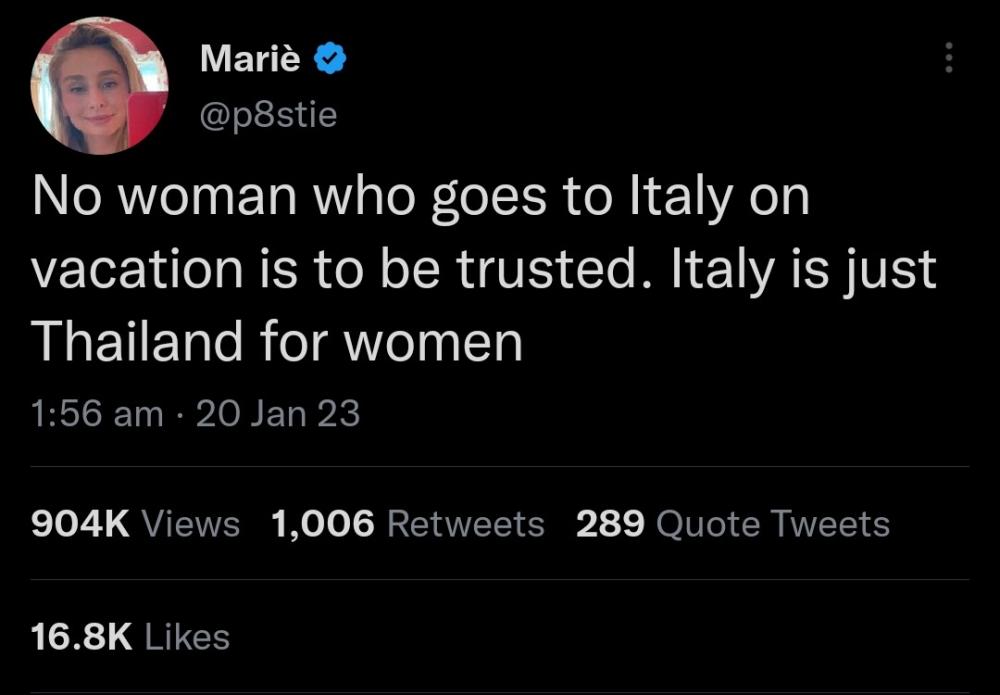Open the Retweets list label
The width and height of the screenshot is (1000, 695).
(x=466, y=524)
